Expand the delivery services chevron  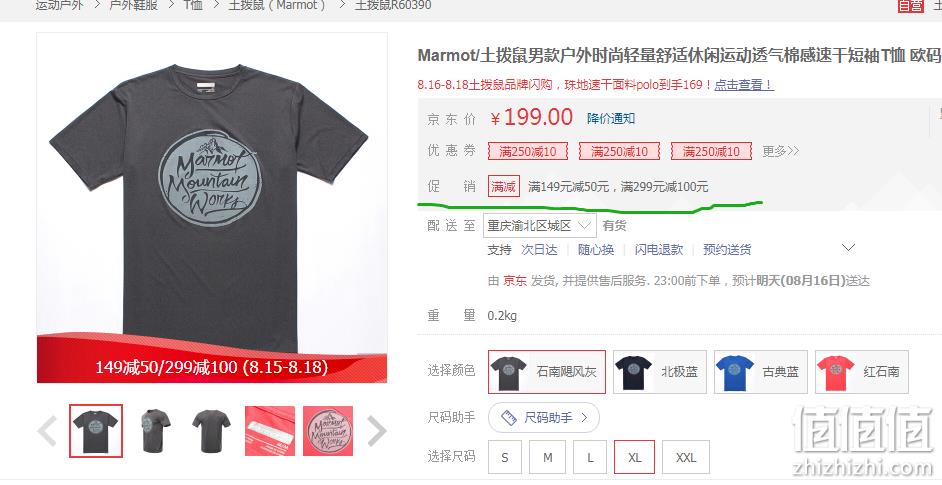point(848,248)
